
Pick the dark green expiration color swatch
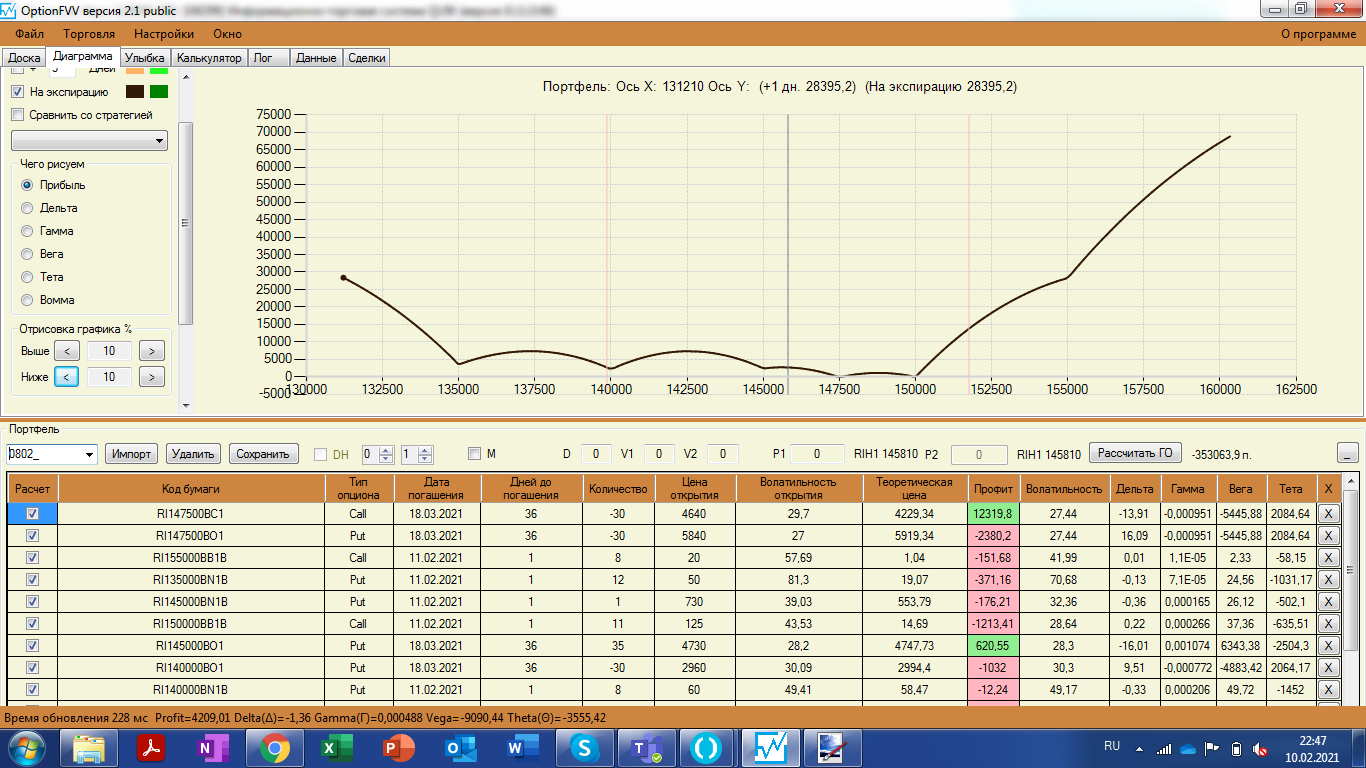pos(159,92)
